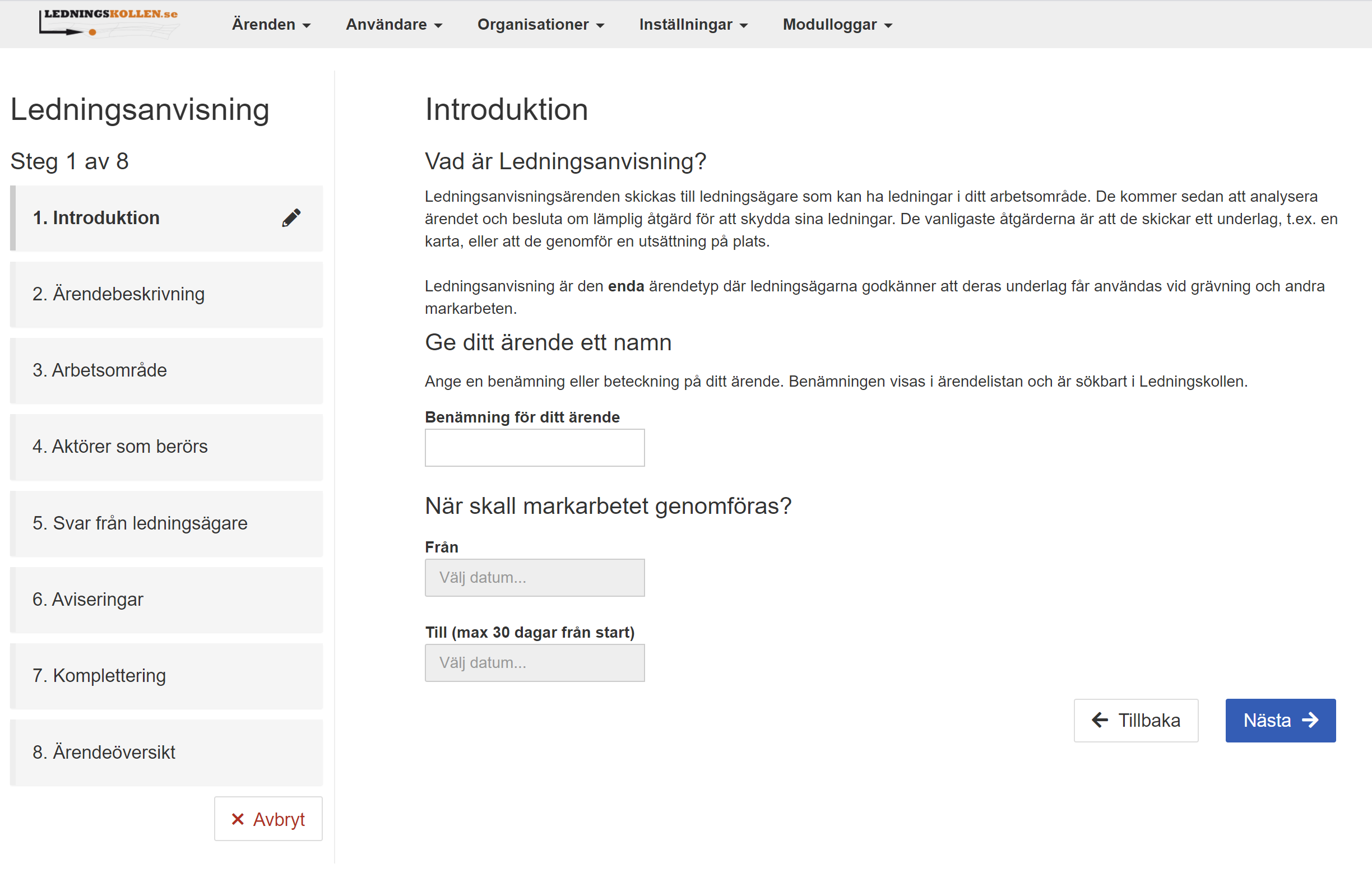Open the Organisationer dropdown
Screen dimensions: 1372x882
click(540, 25)
